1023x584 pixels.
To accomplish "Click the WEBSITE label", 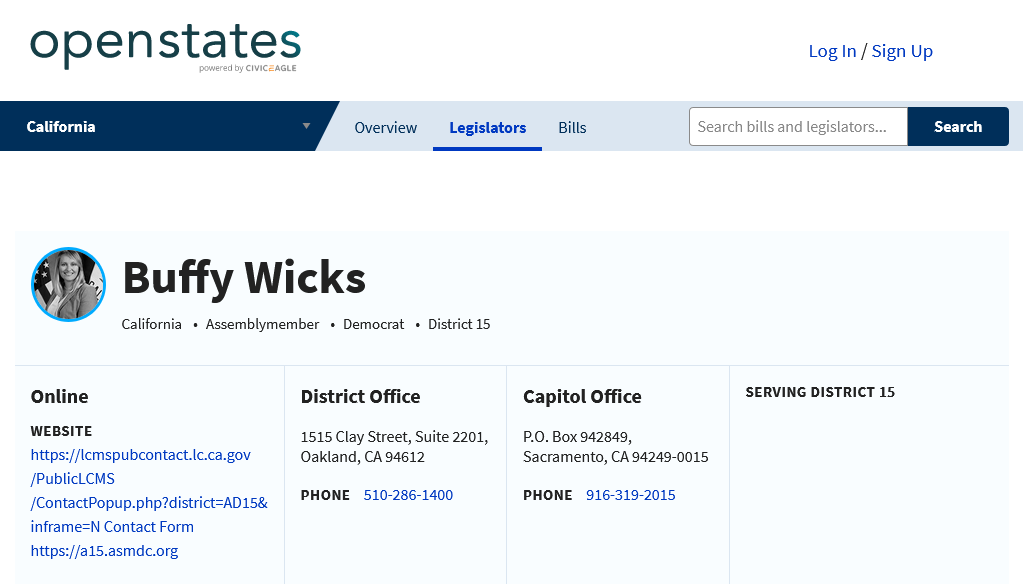I will click(x=61, y=431).
